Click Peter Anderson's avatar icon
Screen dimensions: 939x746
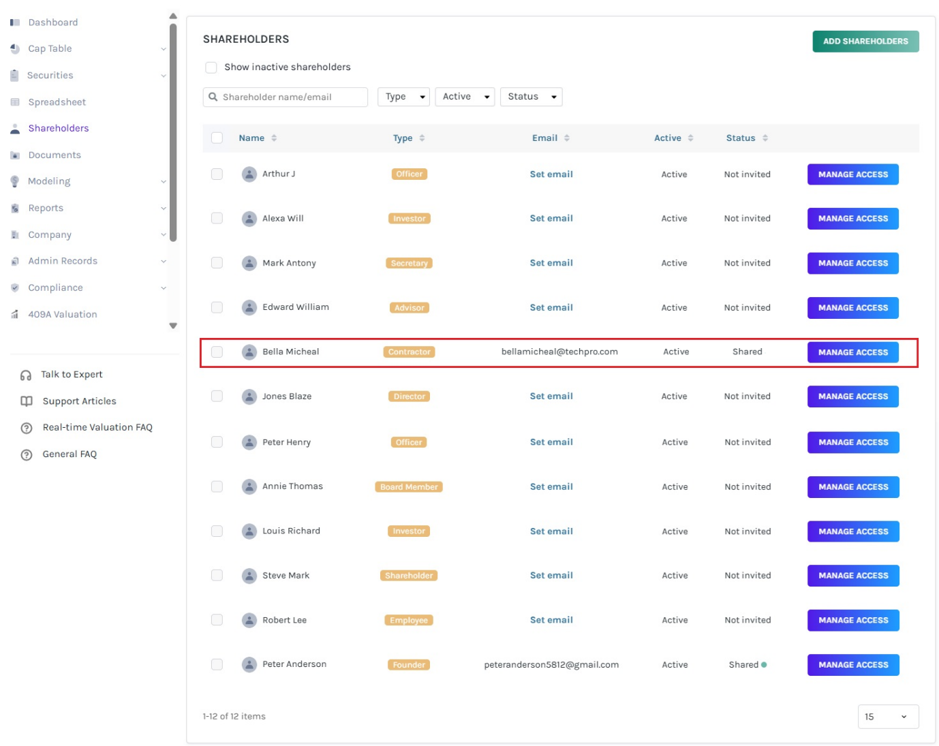(x=249, y=665)
